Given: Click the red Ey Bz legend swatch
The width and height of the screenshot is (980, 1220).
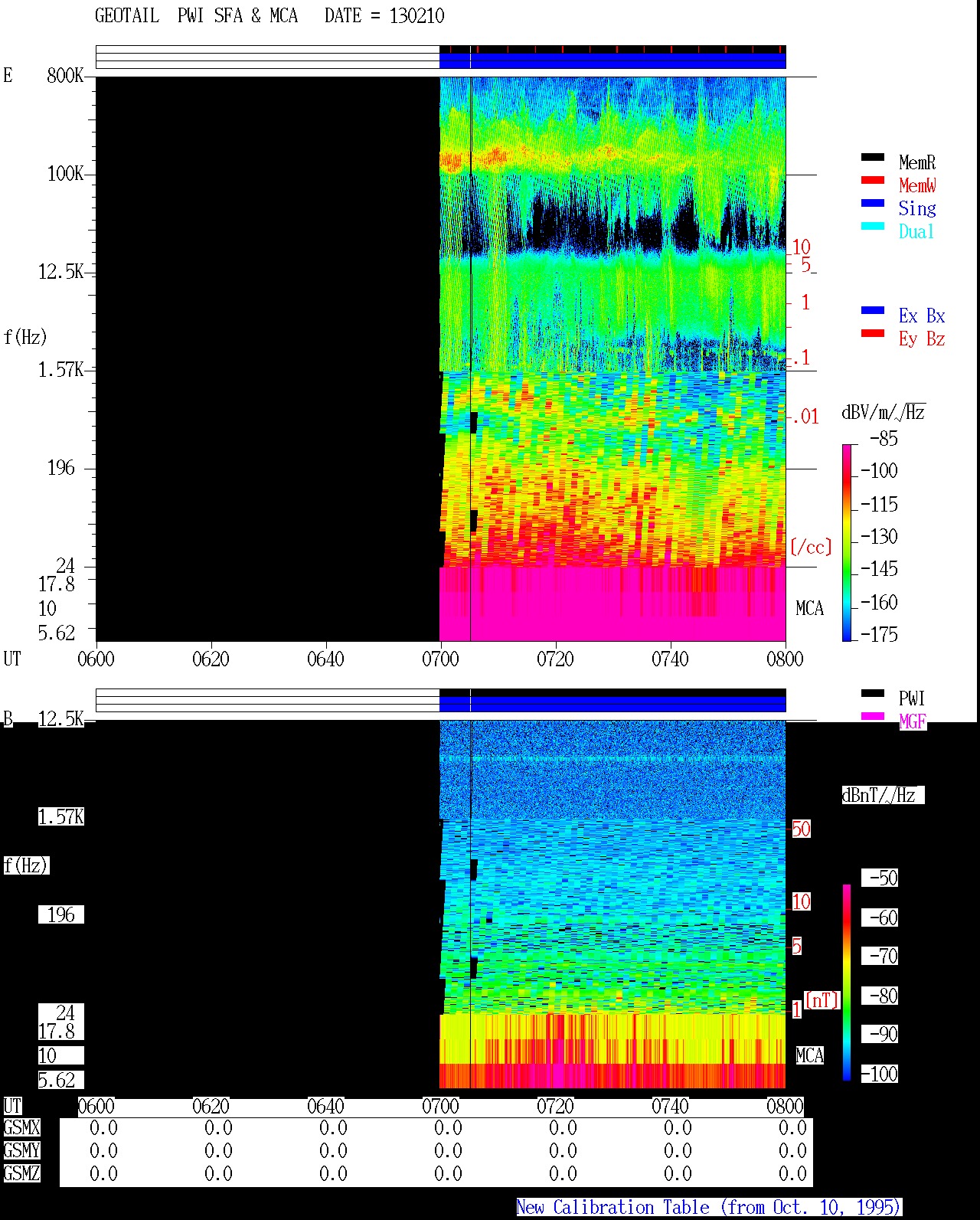Looking at the screenshot, I should [x=873, y=334].
